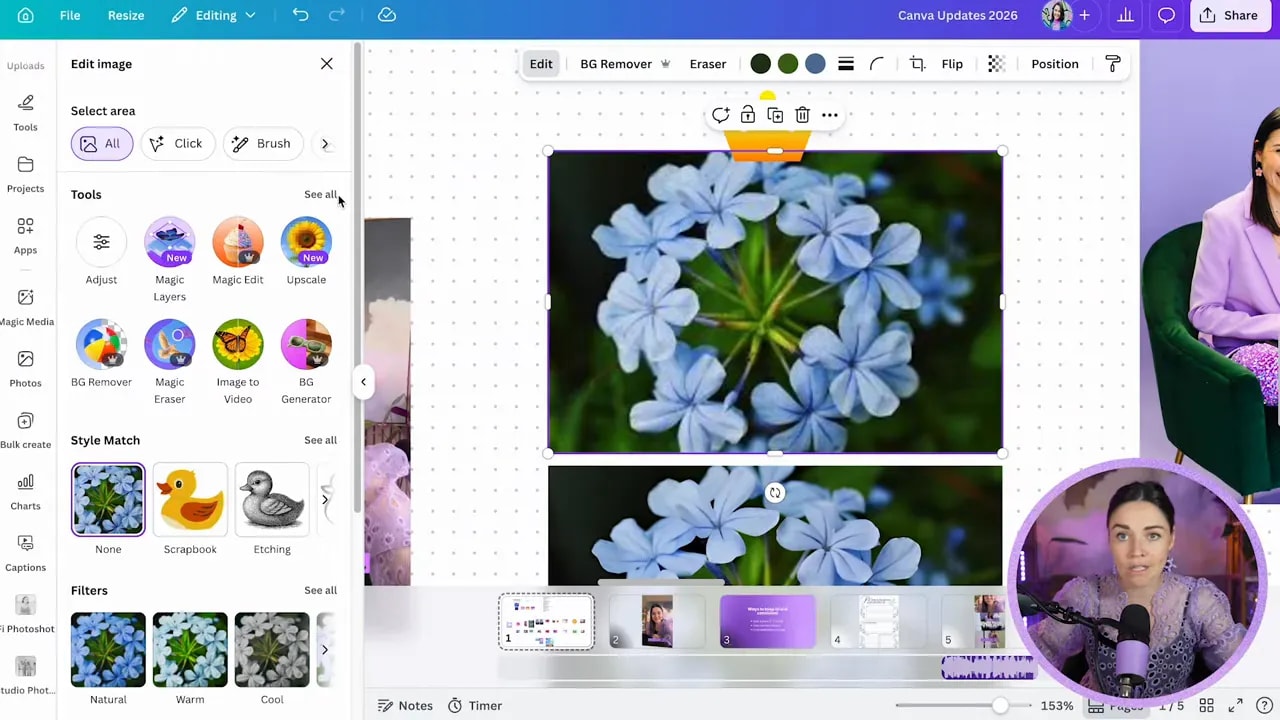Open the Magic Eraser tool
This screenshot has width=1280, height=720.
tap(169, 362)
